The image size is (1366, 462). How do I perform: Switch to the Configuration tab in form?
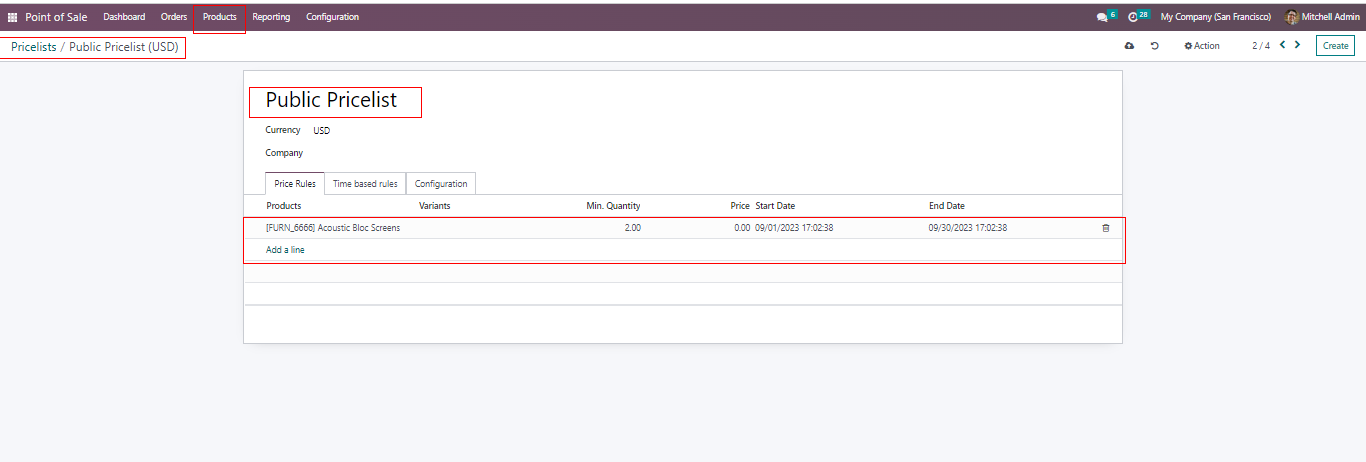coord(441,184)
